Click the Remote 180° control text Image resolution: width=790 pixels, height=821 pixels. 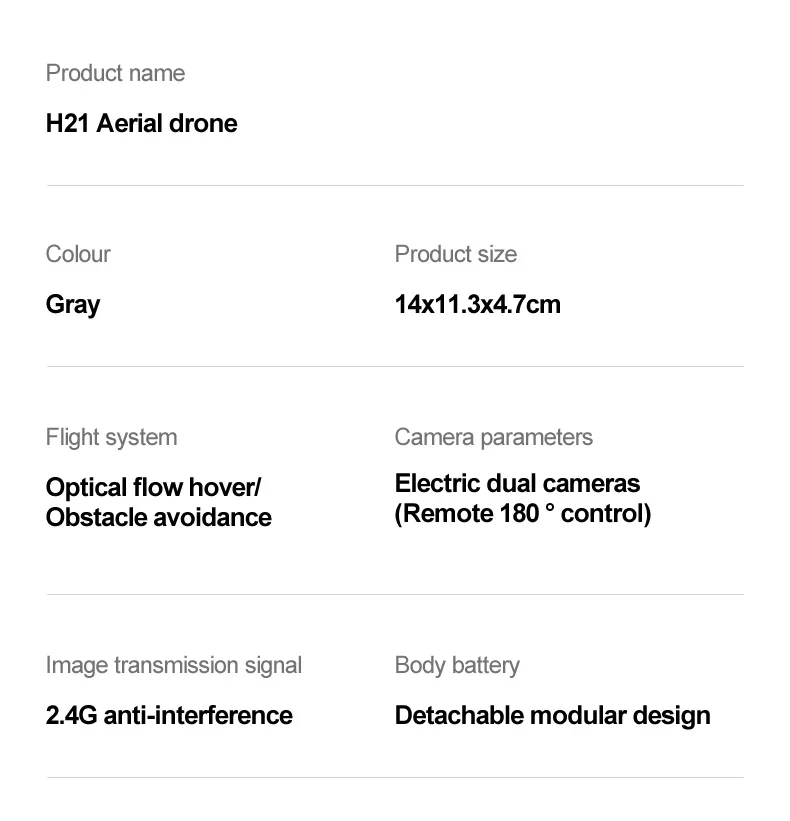(523, 514)
